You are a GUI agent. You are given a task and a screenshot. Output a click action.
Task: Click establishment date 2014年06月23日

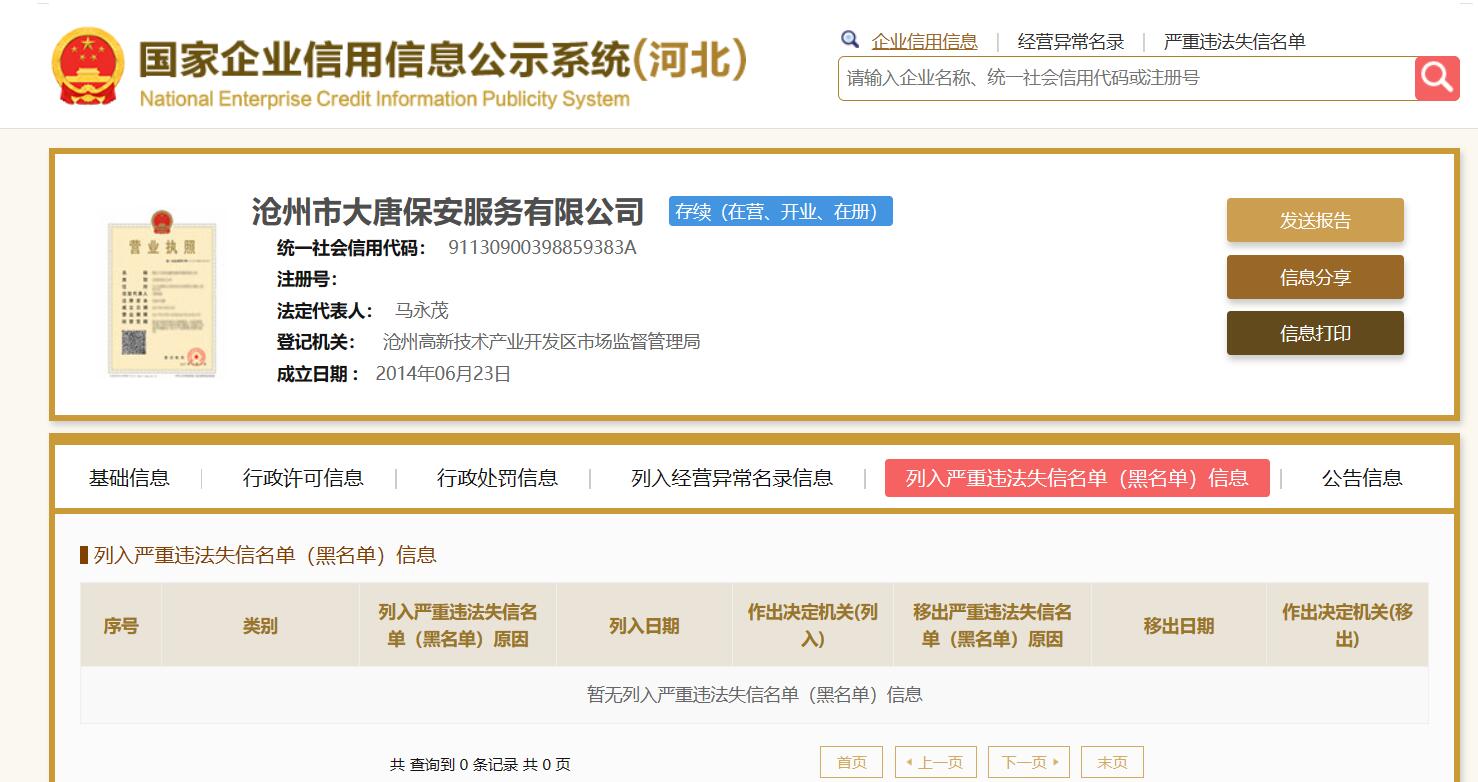tap(443, 374)
